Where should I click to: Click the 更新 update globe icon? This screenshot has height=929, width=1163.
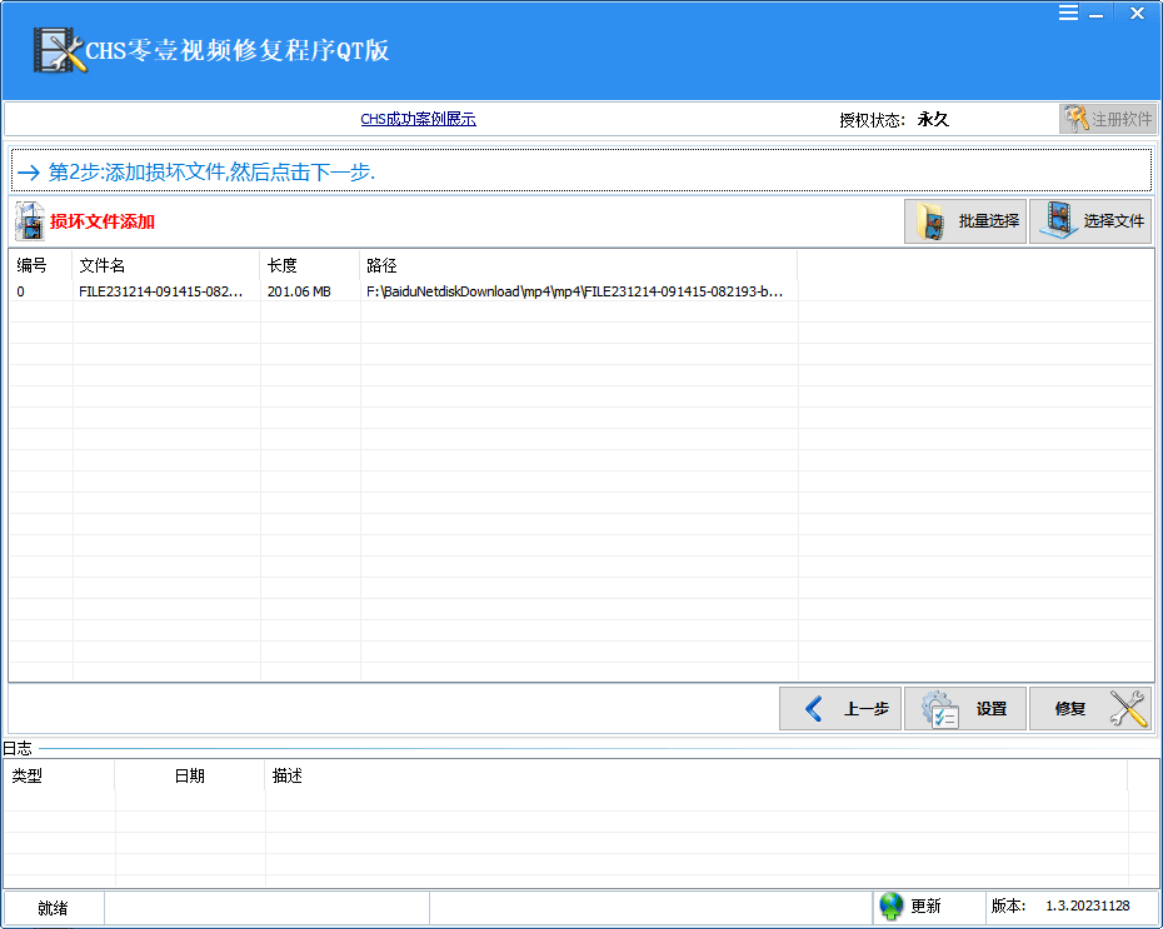pos(891,906)
